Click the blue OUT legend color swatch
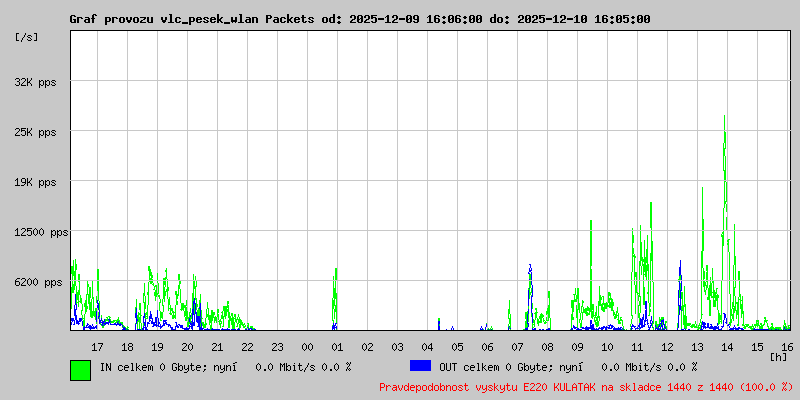The image size is (800, 400). click(420, 366)
